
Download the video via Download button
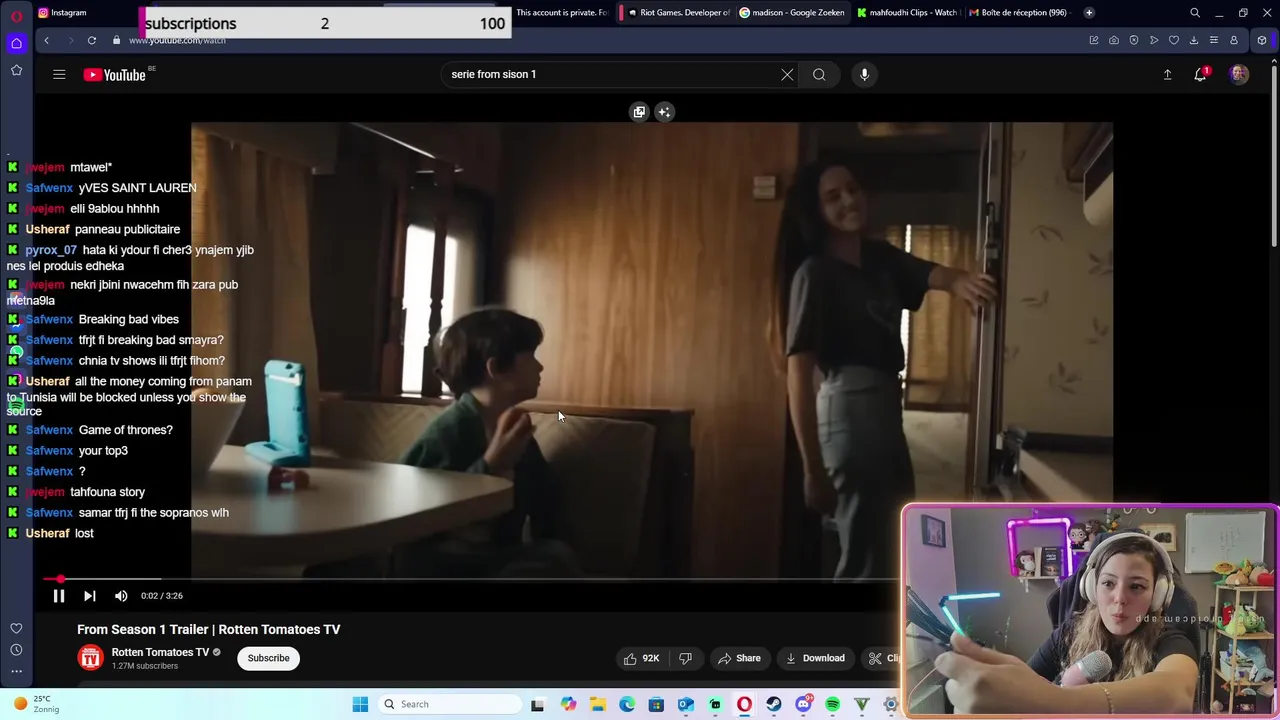(x=815, y=658)
